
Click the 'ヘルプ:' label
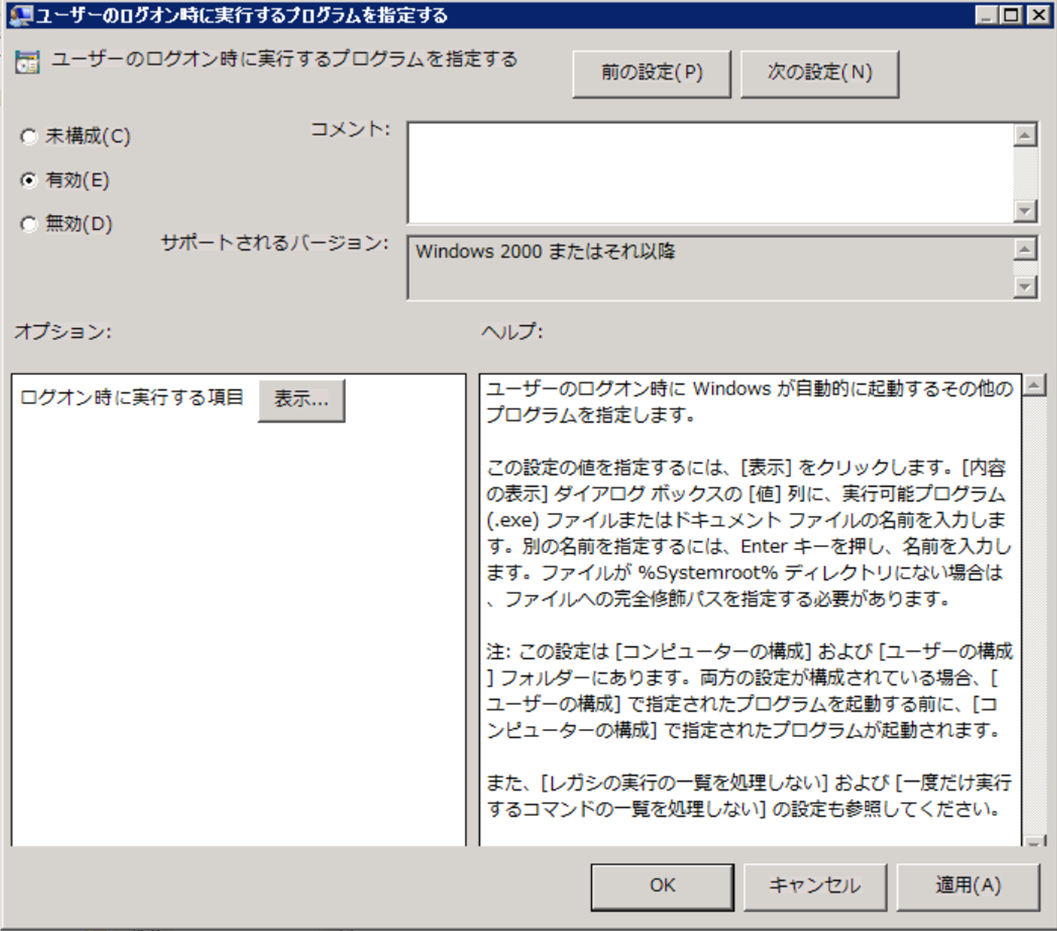pyautogui.click(x=512, y=332)
